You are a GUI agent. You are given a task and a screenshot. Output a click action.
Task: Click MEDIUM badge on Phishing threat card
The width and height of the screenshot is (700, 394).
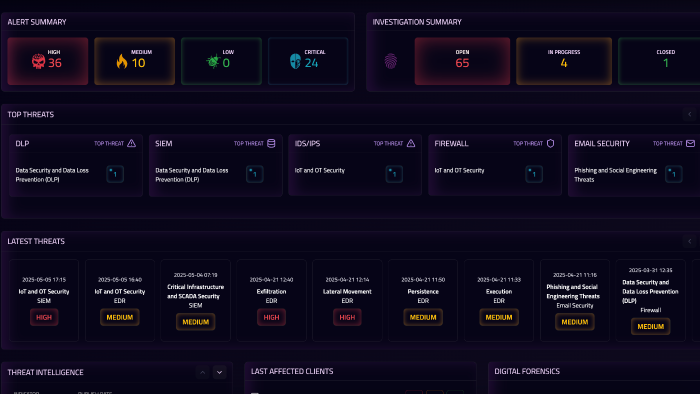[x=575, y=322]
